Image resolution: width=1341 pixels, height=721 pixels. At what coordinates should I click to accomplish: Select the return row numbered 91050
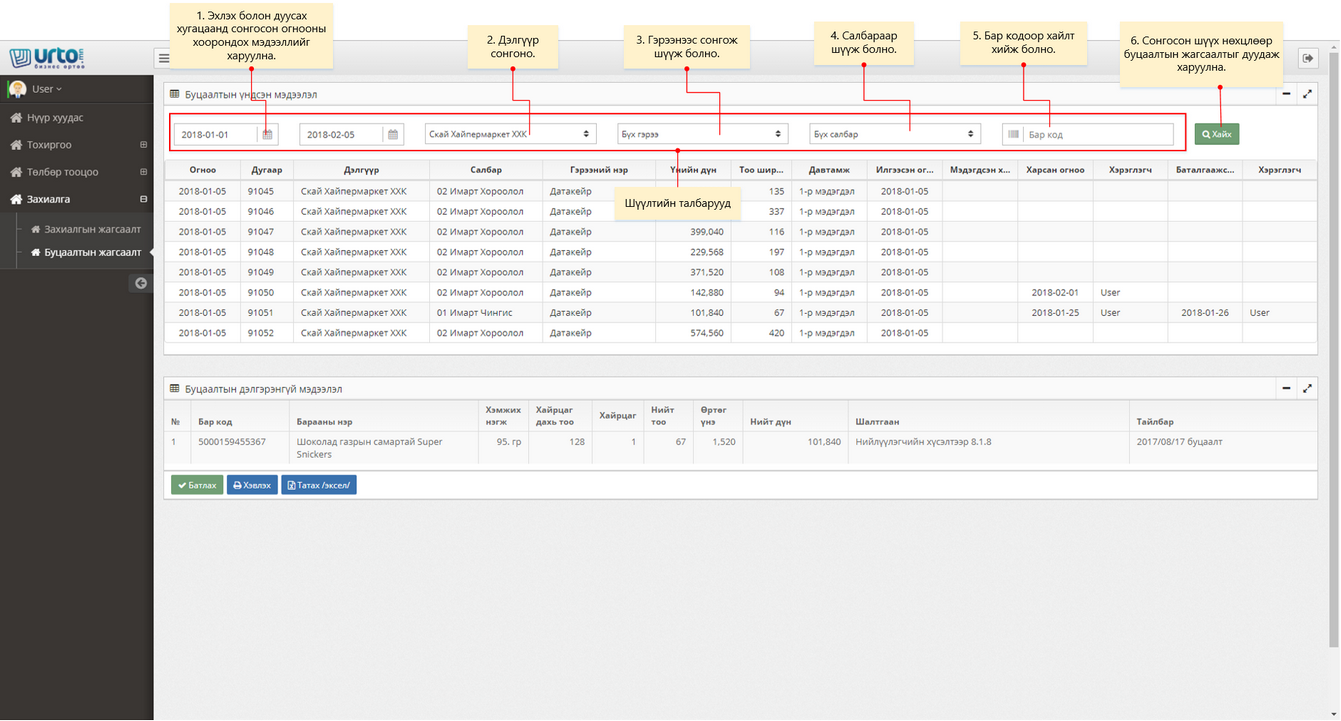[741, 292]
